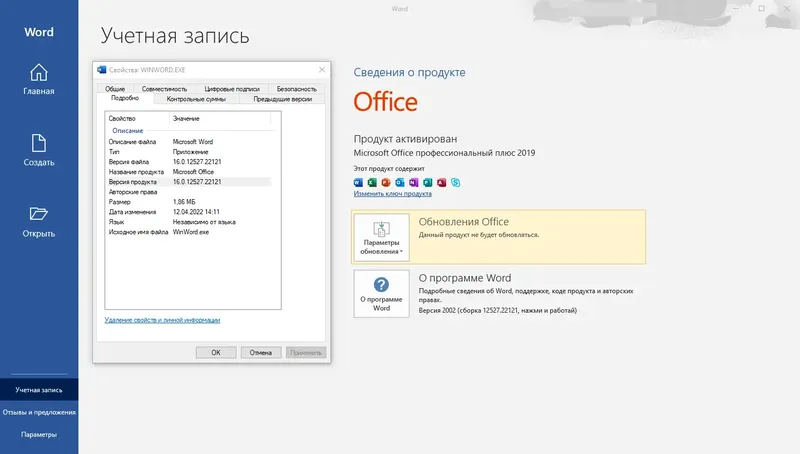Open Параметры in the Word sidebar
The image size is (800, 454).
coord(39,435)
